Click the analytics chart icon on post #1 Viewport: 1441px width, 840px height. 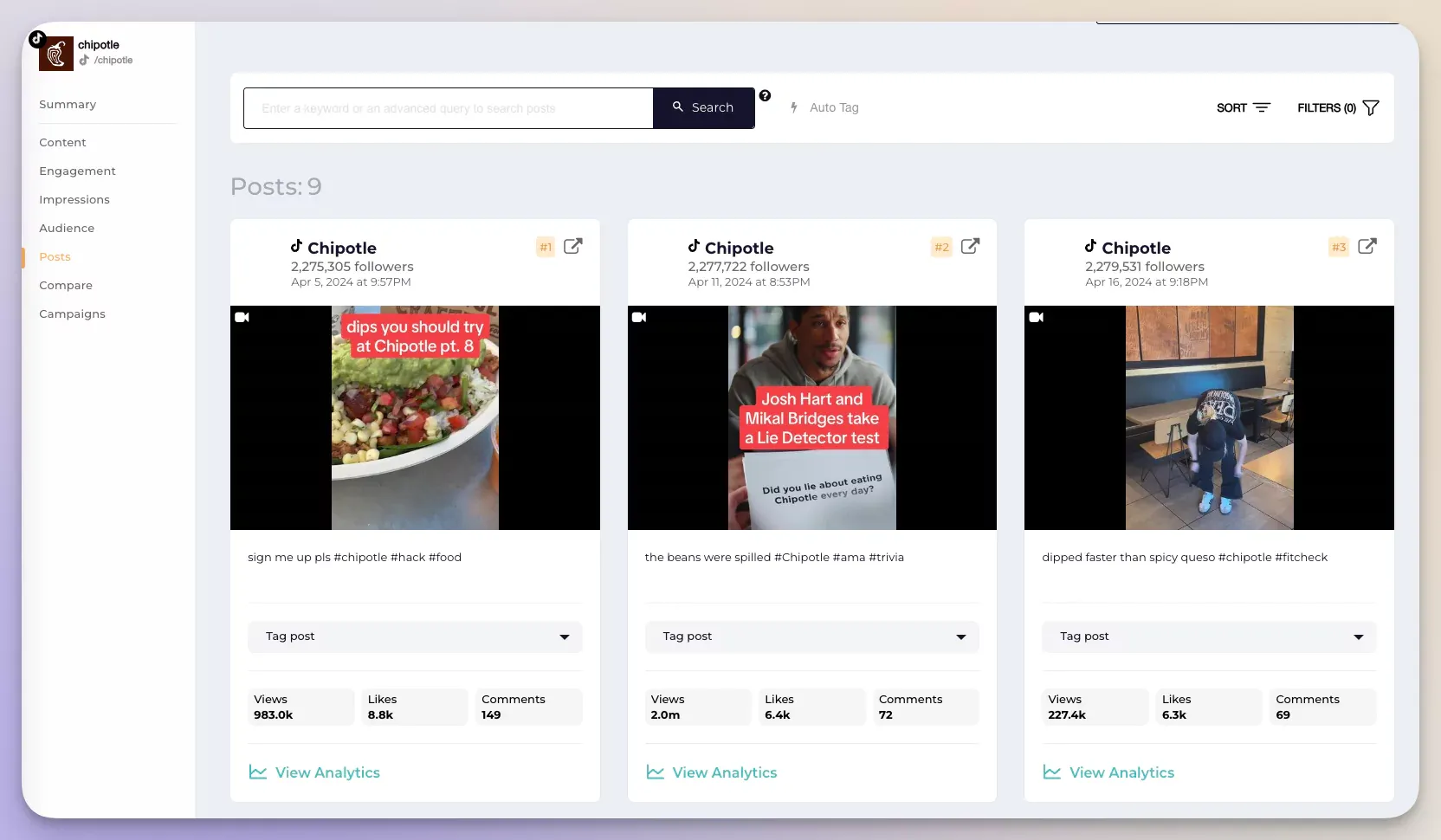258,772
